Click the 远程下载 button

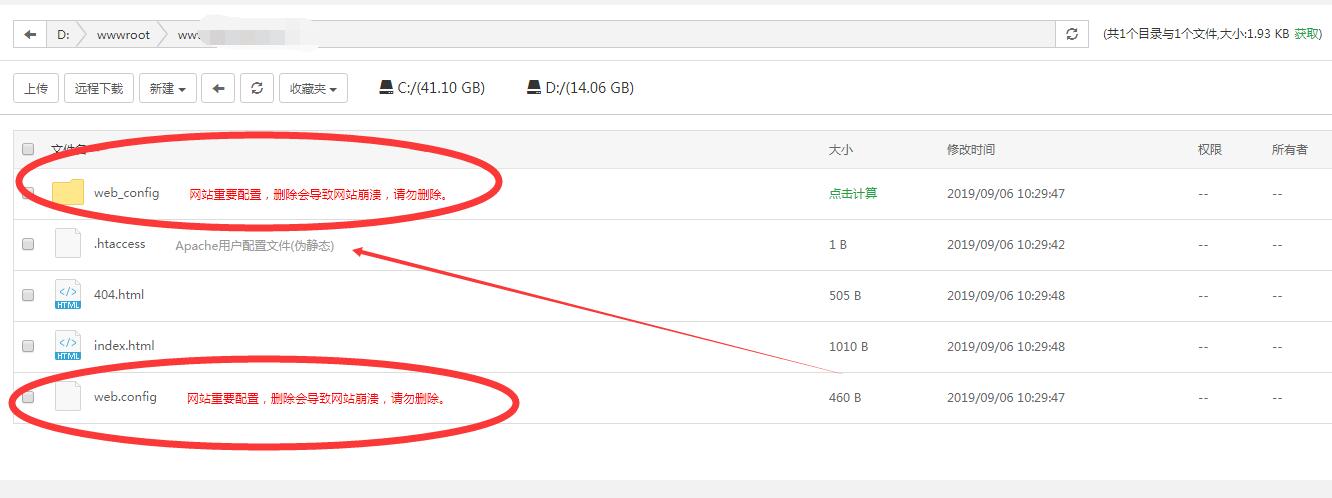coord(99,88)
